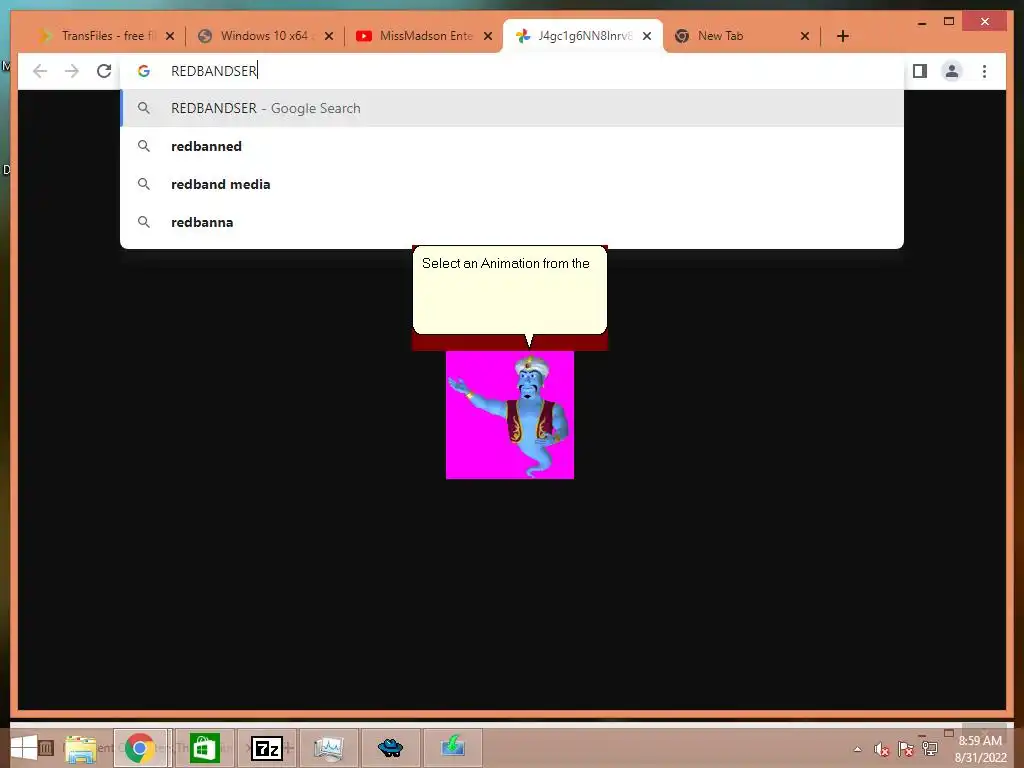The height and width of the screenshot is (768, 1024).
Task: Close the J4gc1g6NN8Inrv tab
Action: tap(647, 36)
